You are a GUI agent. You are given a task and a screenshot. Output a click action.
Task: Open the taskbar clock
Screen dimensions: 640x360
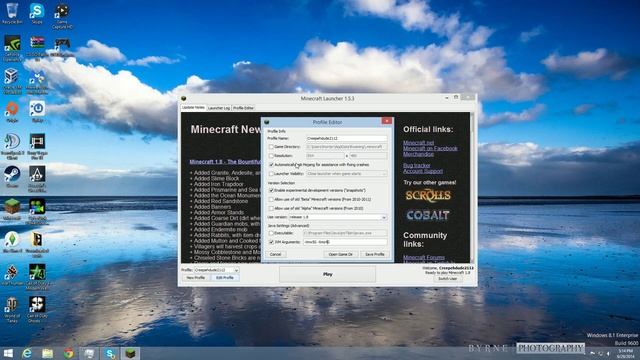point(626,353)
